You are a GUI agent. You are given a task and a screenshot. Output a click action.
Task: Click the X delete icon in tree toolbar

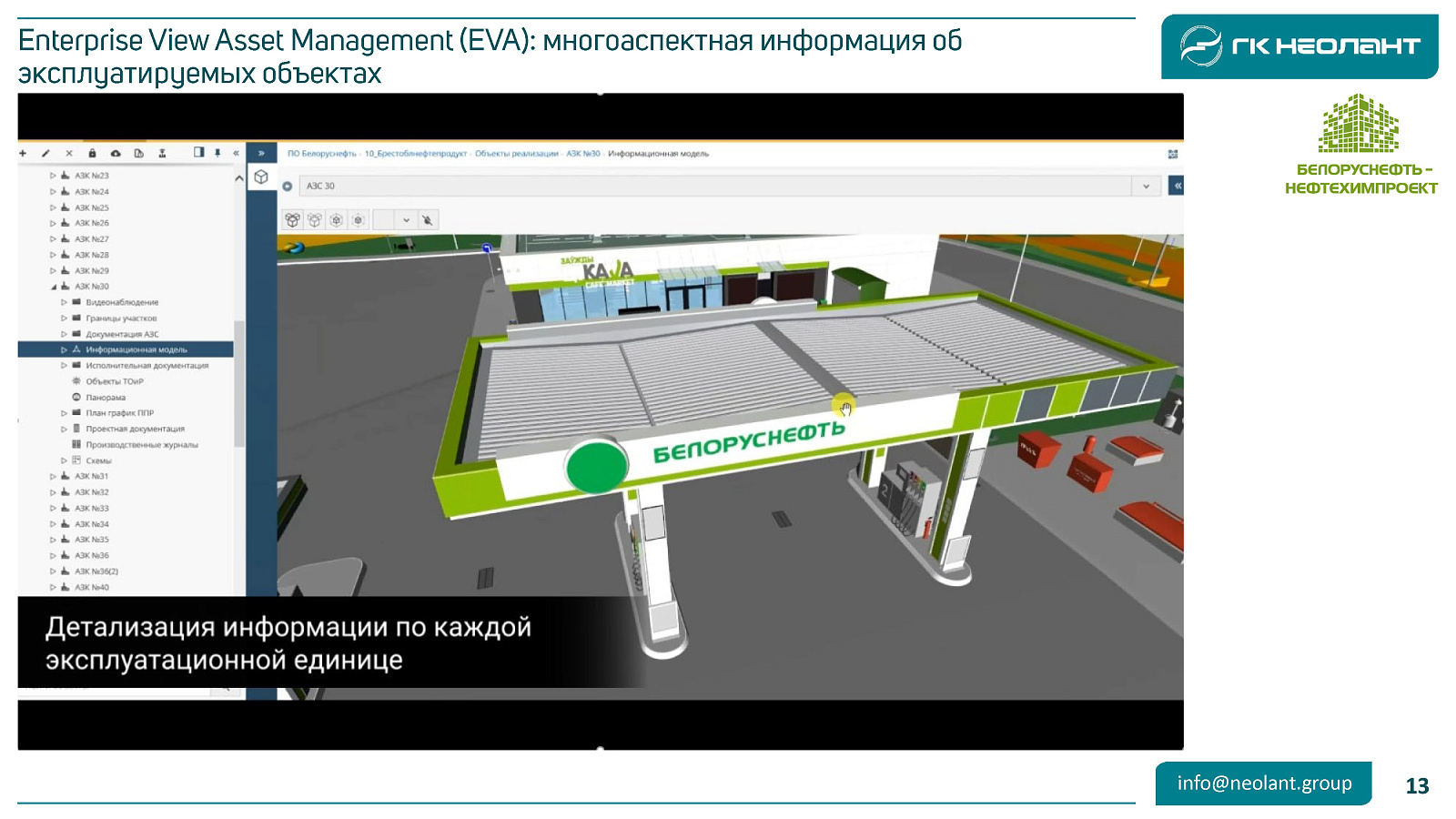tap(69, 154)
